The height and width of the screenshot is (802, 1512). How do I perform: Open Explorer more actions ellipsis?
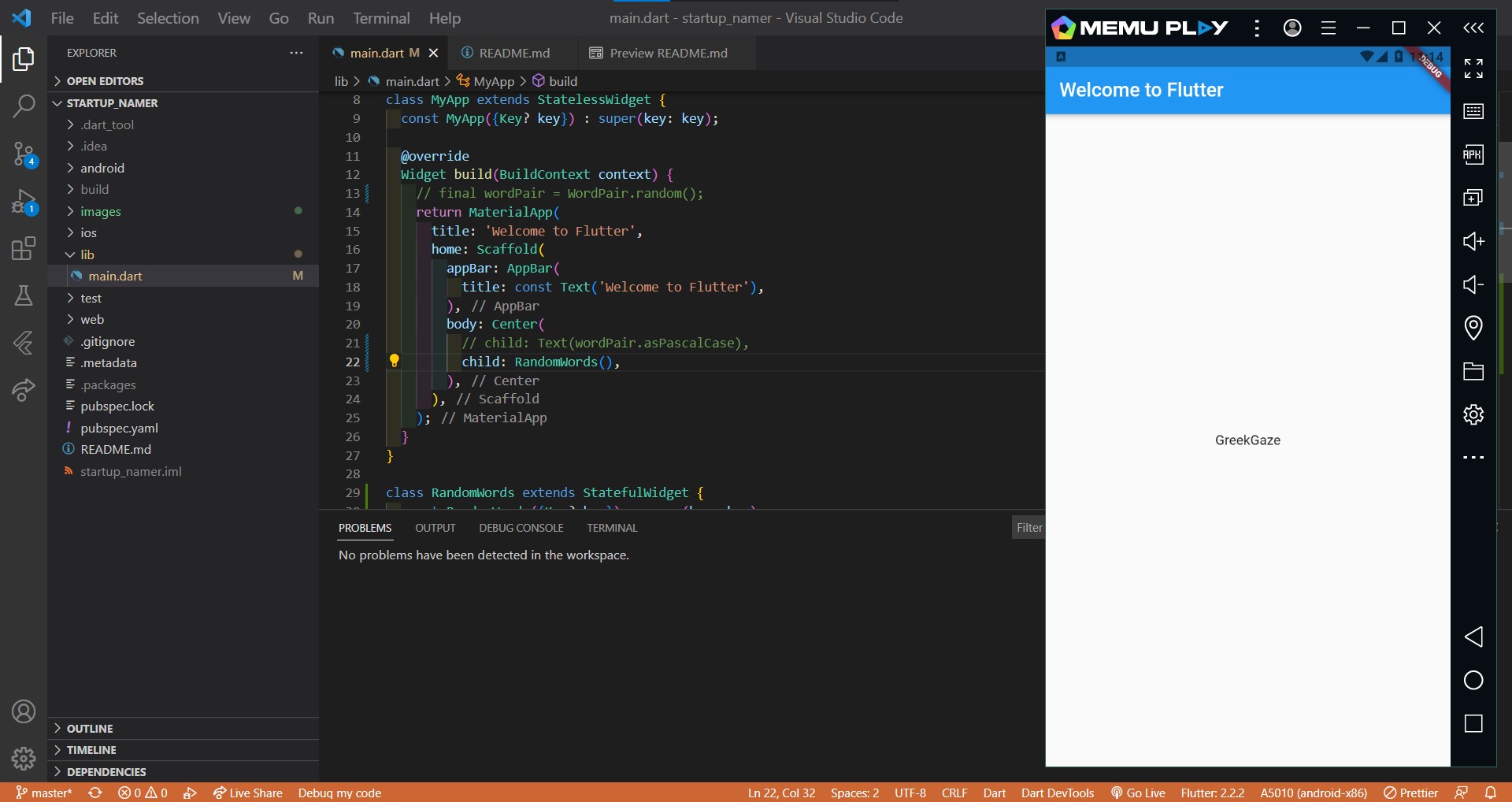pyautogui.click(x=296, y=53)
